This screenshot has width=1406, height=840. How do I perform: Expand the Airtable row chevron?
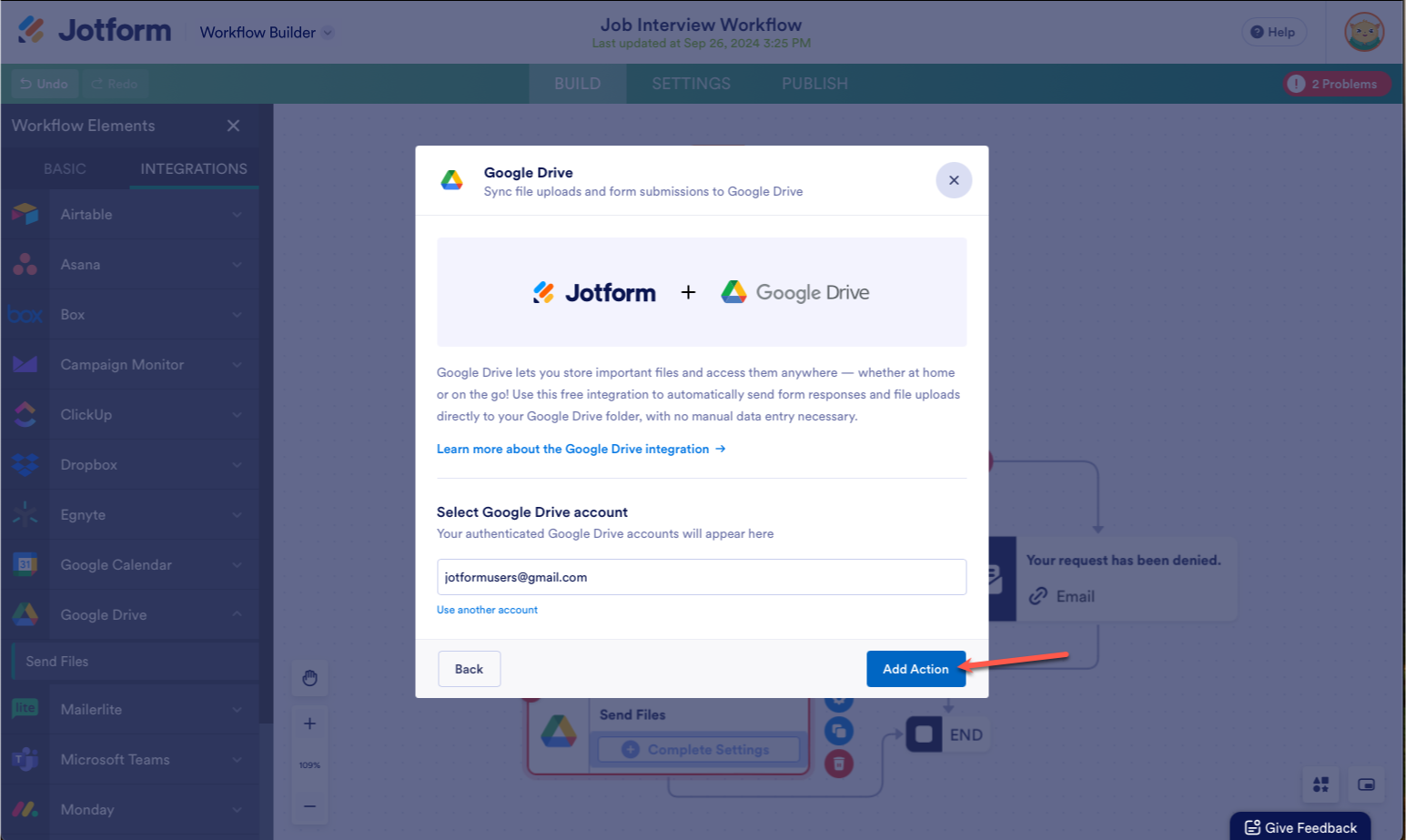point(237,215)
